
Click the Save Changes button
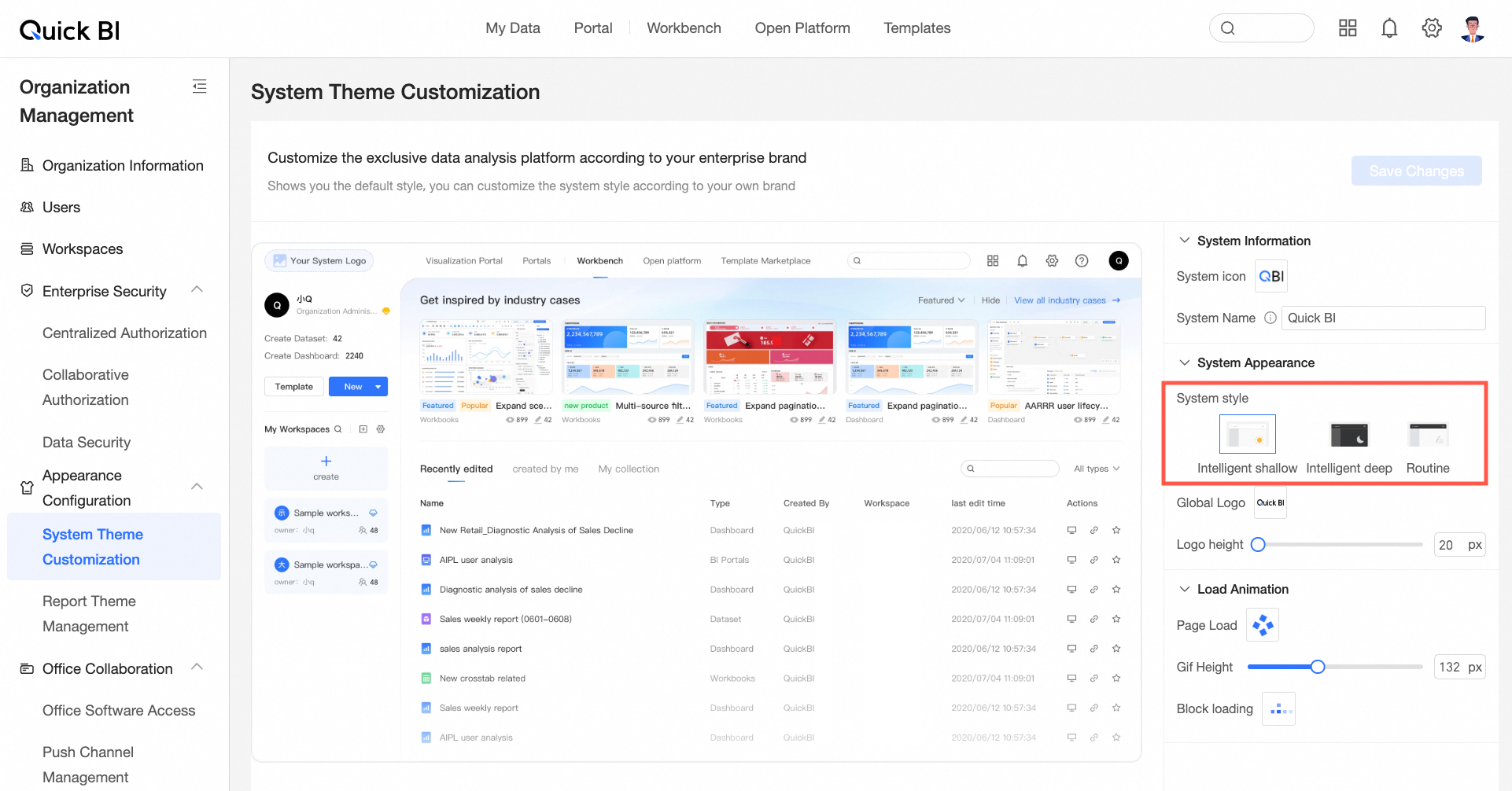pyautogui.click(x=1416, y=171)
